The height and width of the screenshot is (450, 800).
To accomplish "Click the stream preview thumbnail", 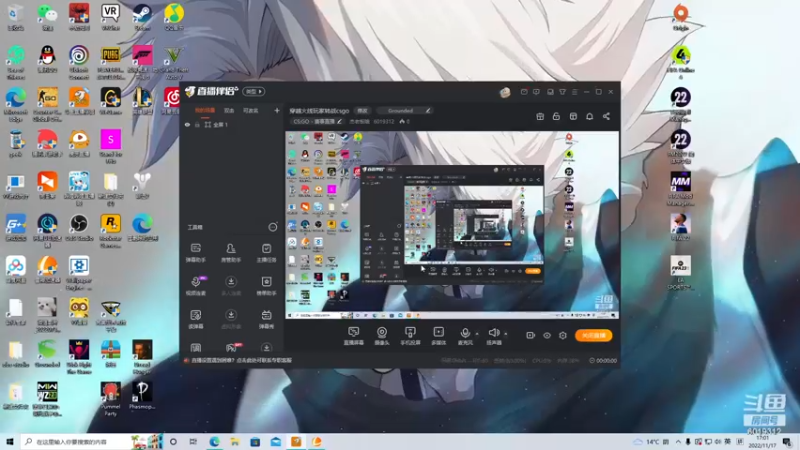I will (x=452, y=225).
